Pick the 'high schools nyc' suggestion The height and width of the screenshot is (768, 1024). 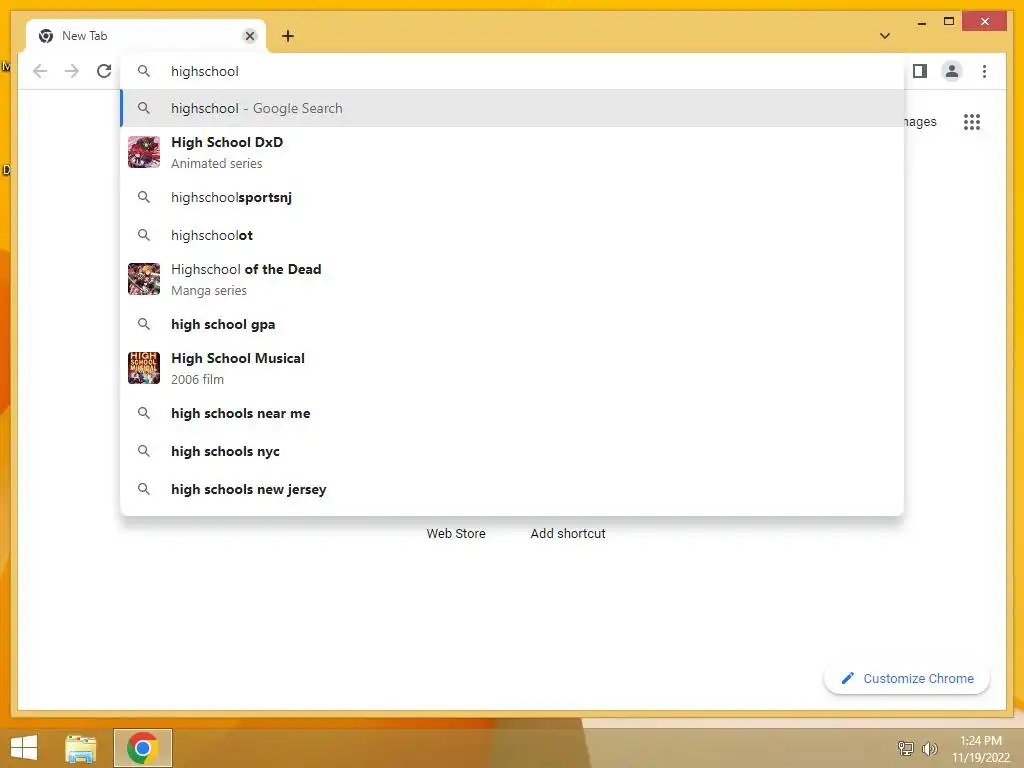pos(512,451)
